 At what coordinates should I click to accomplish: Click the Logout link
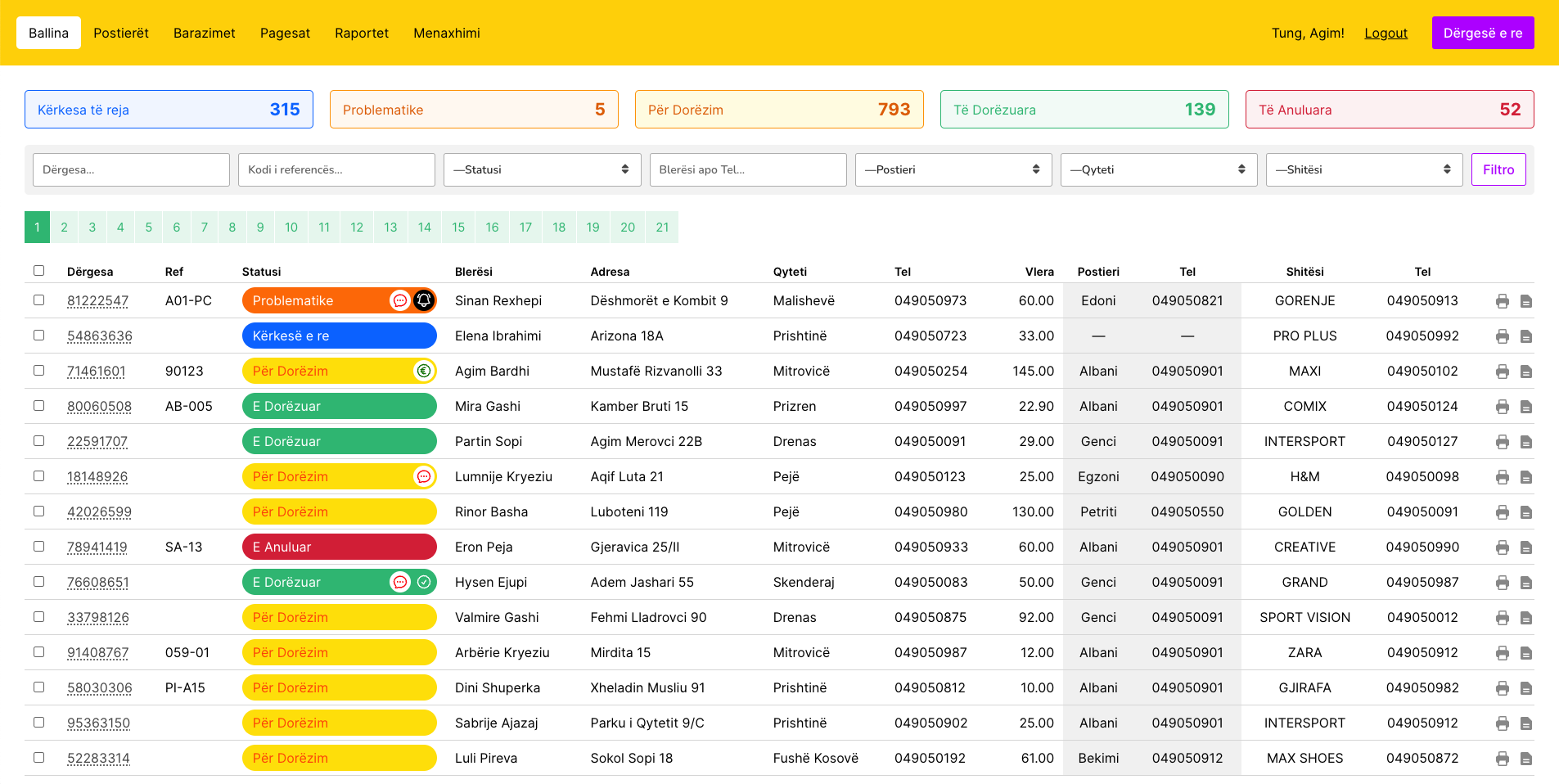coord(1386,33)
